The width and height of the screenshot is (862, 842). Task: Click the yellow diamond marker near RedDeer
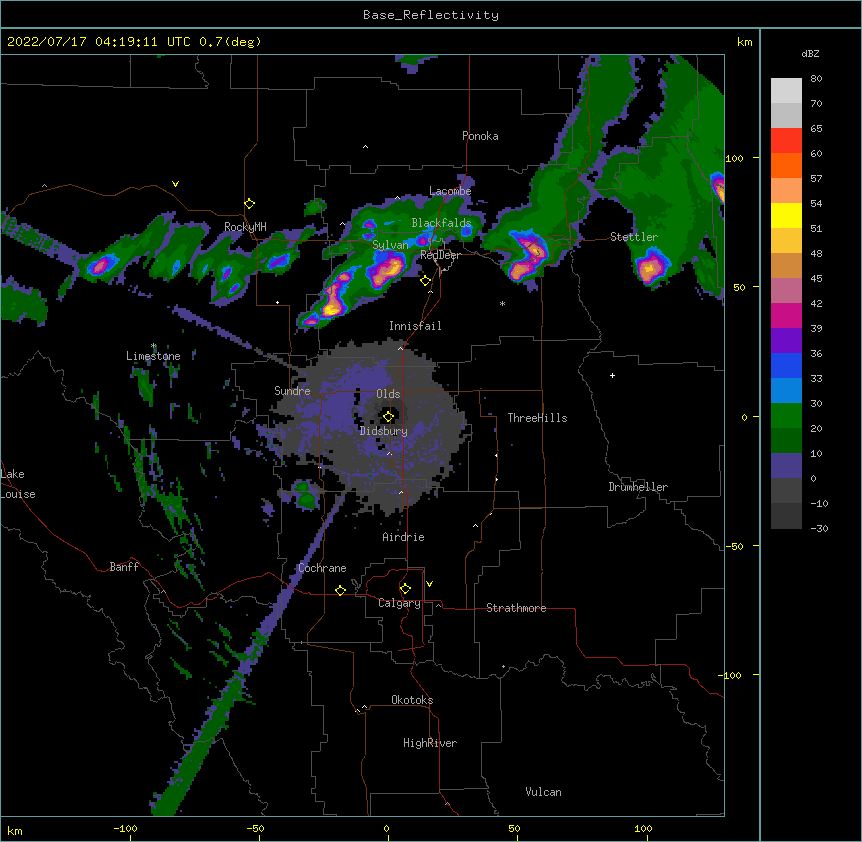[x=425, y=281]
